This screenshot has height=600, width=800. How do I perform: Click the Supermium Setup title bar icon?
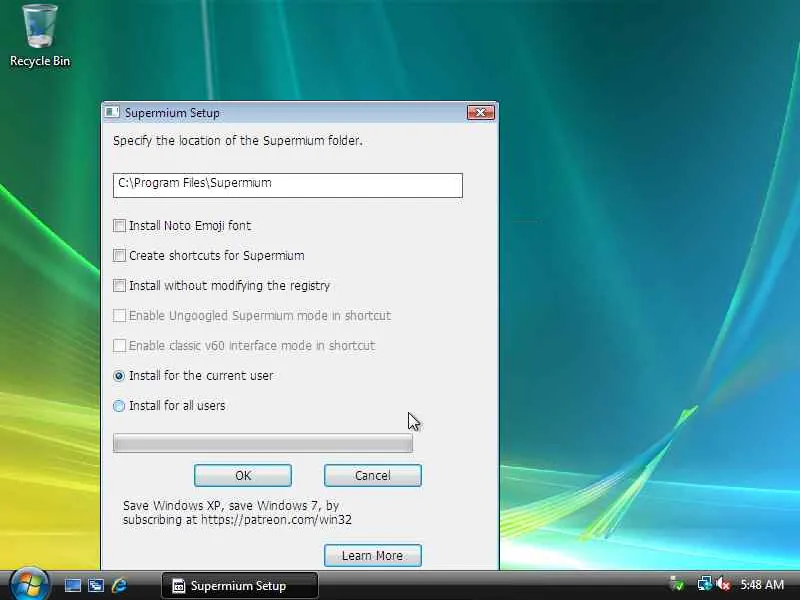(112, 112)
